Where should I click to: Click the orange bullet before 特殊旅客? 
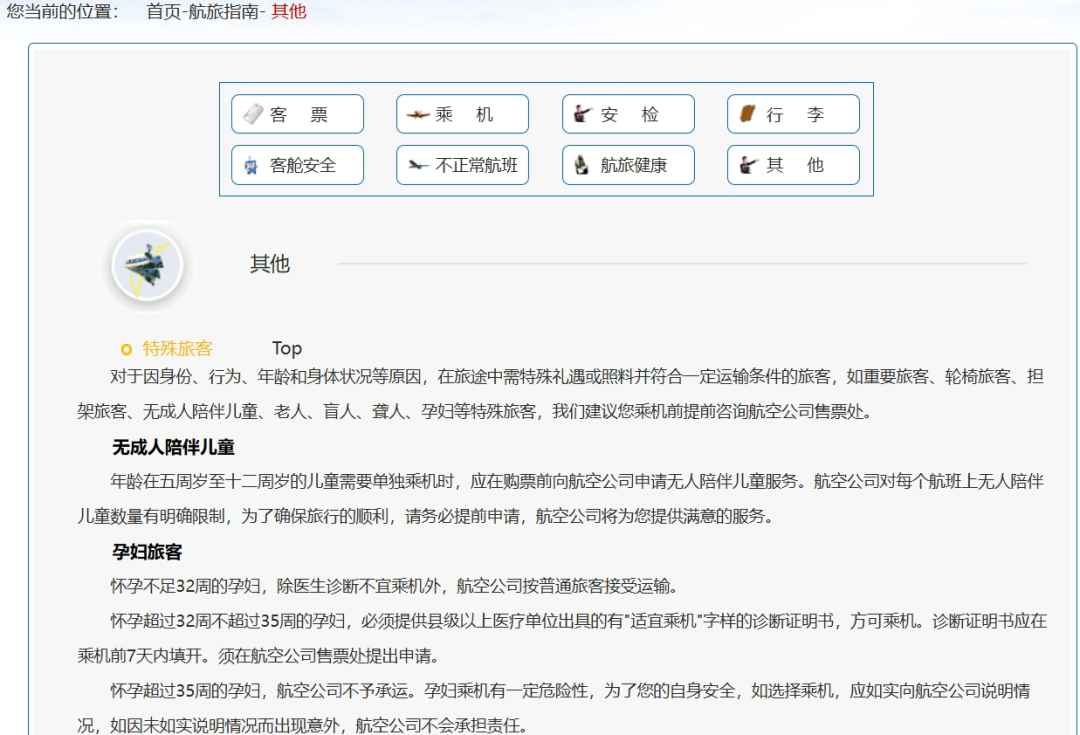coord(126,349)
